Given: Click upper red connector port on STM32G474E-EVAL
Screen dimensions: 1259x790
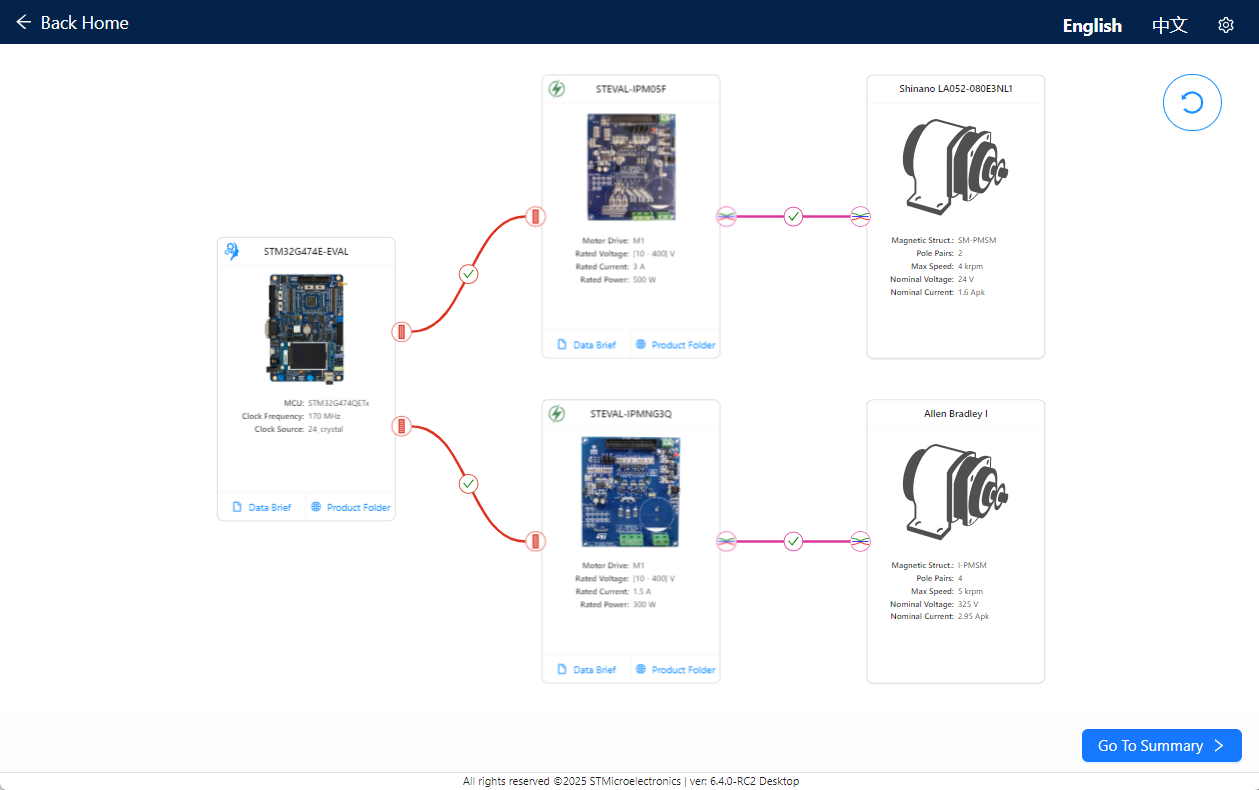Looking at the screenshot, I should pyautogui.click(x=401, y=332).
